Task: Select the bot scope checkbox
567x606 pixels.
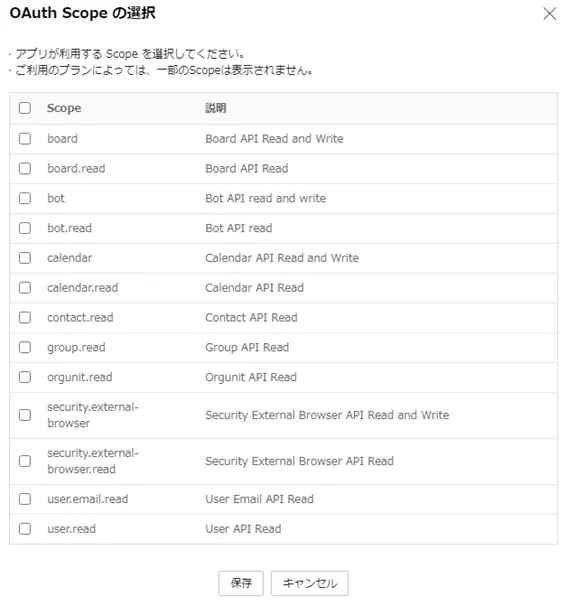Action: [25, 198]
